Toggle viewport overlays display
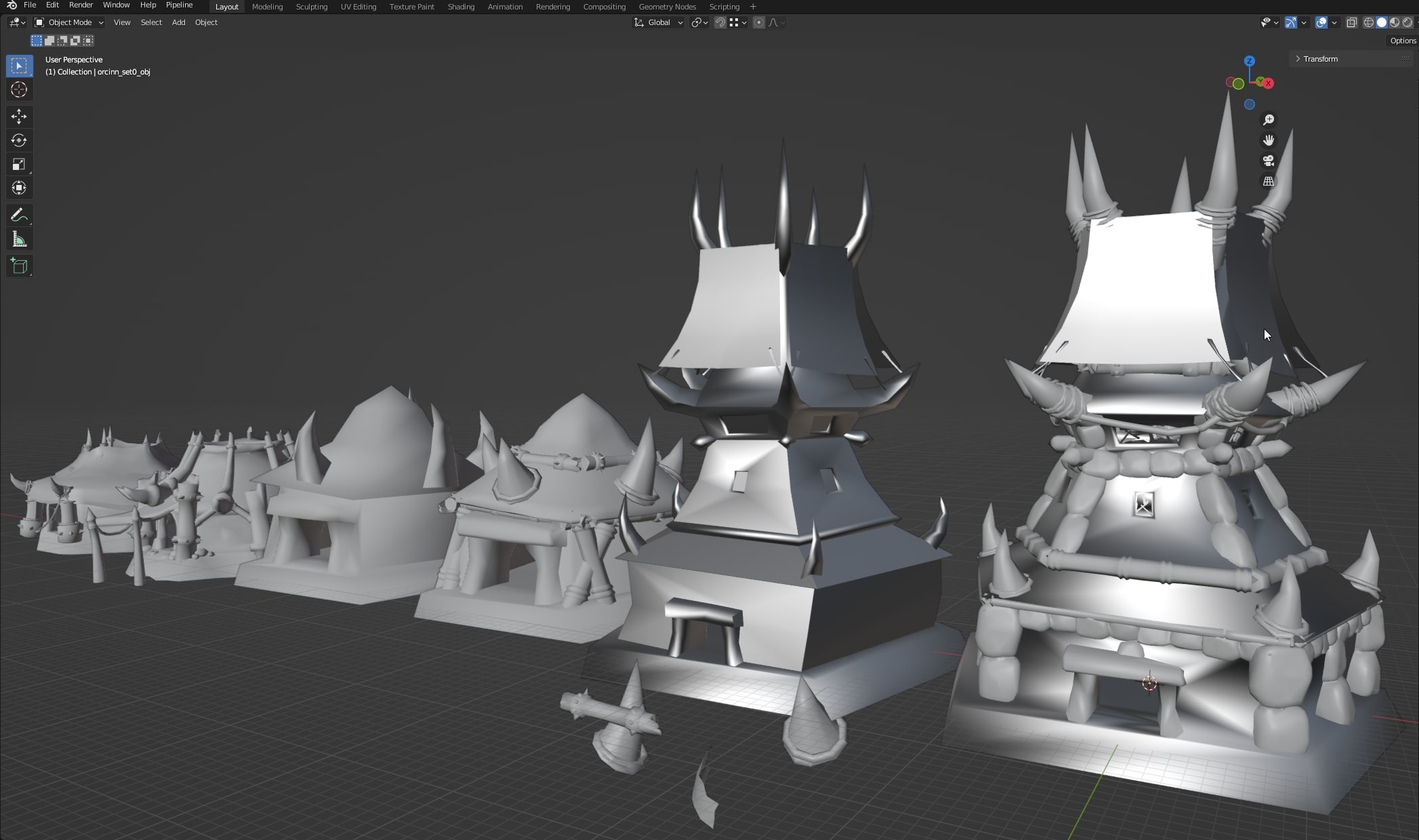 1321,22
